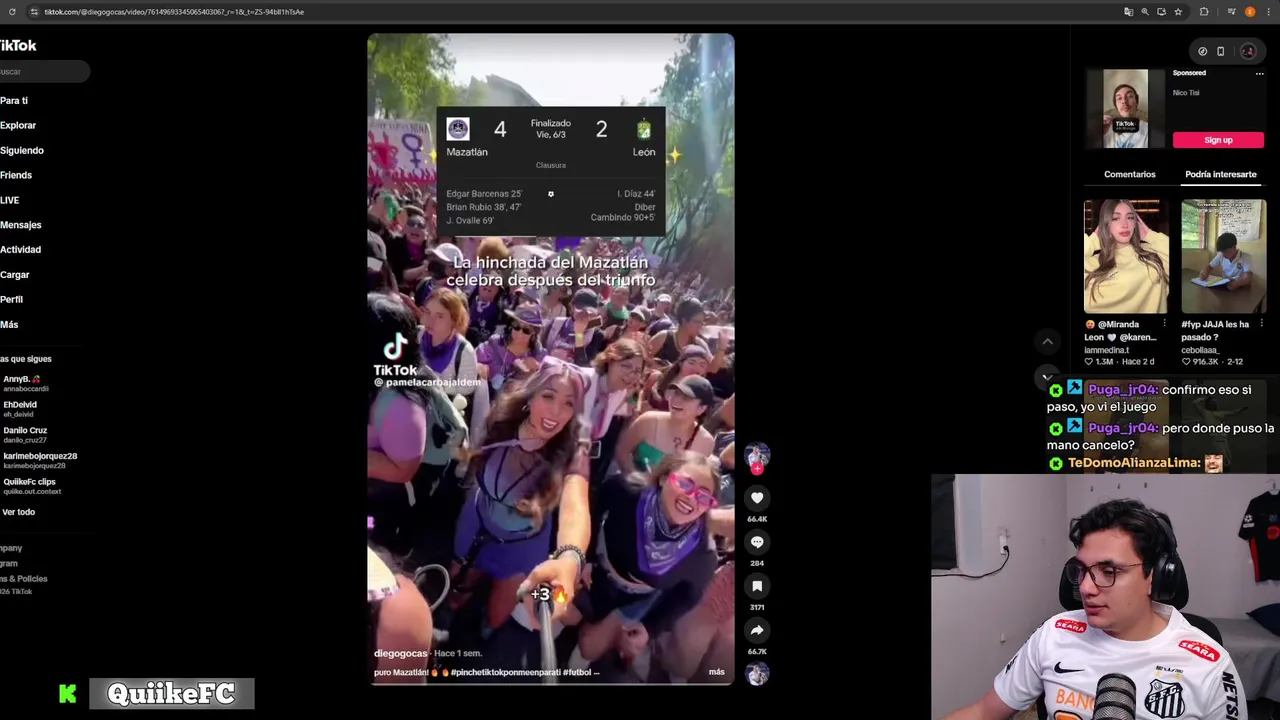Open the Nico Tisi sponsored video thumbnail

1126,109
